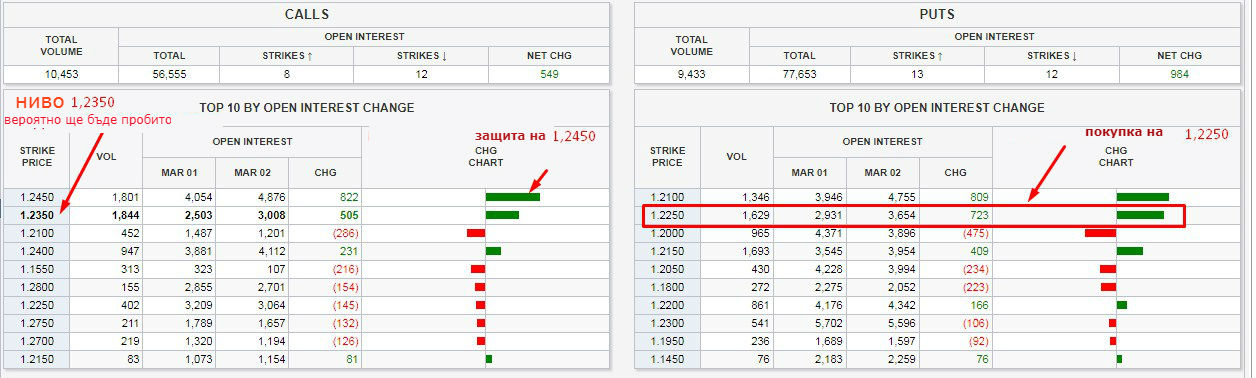Click the Calls change value 822
Viewport: 1256px width, 378px height.
pos(348,197)
